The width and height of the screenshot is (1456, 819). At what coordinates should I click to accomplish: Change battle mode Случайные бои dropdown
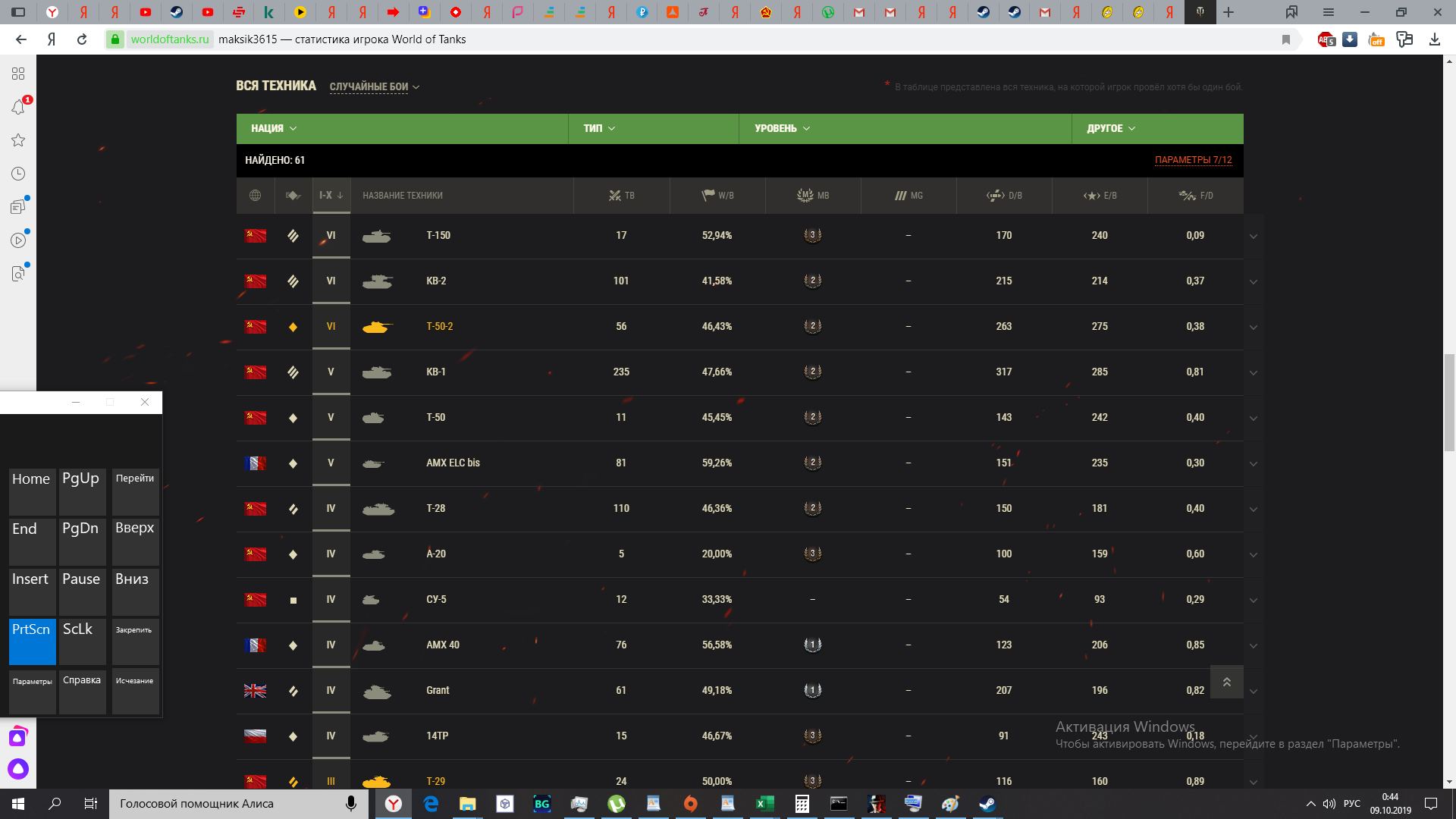pyautogui.click(x=375, y=86)
